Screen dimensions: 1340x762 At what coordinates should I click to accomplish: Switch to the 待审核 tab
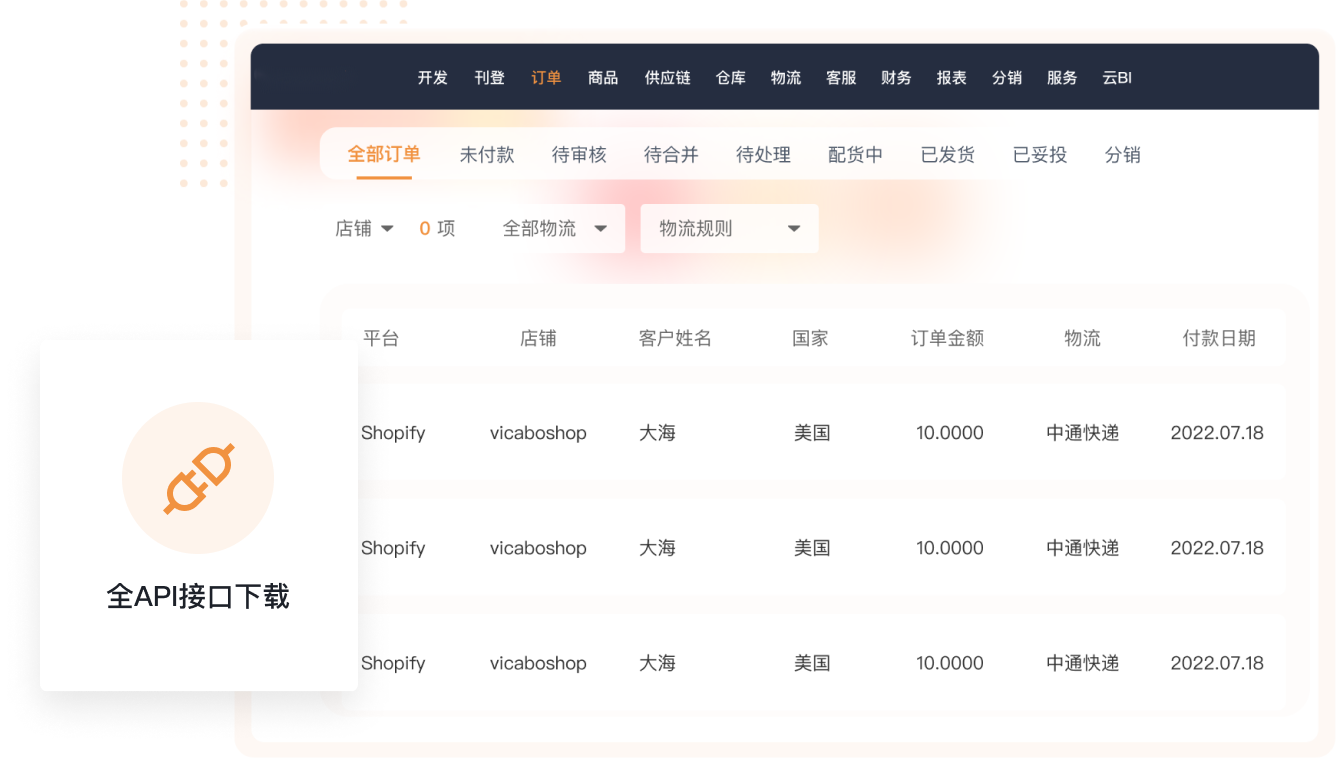coord(579,155)
